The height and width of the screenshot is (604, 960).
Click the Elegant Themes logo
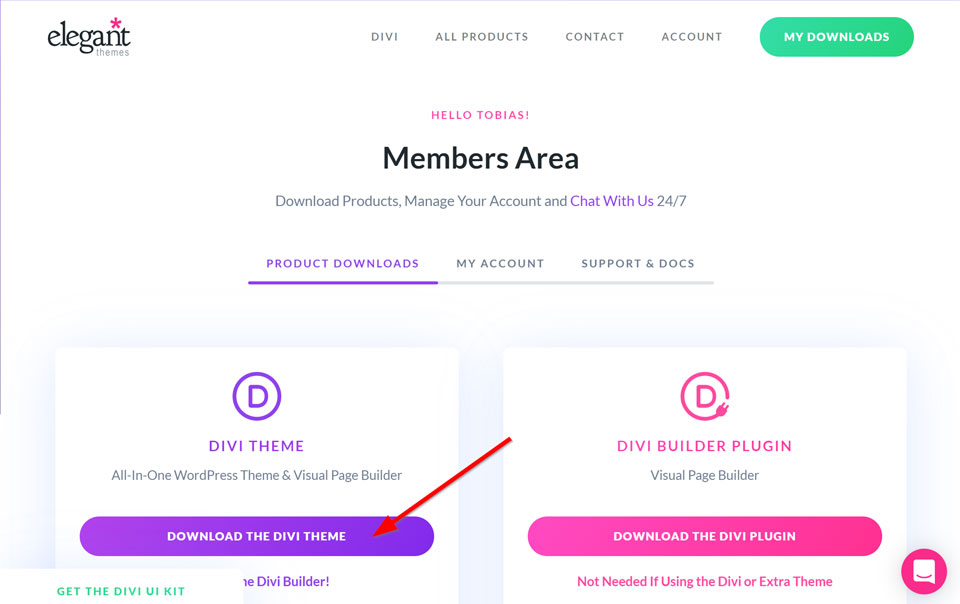(89, 37)
